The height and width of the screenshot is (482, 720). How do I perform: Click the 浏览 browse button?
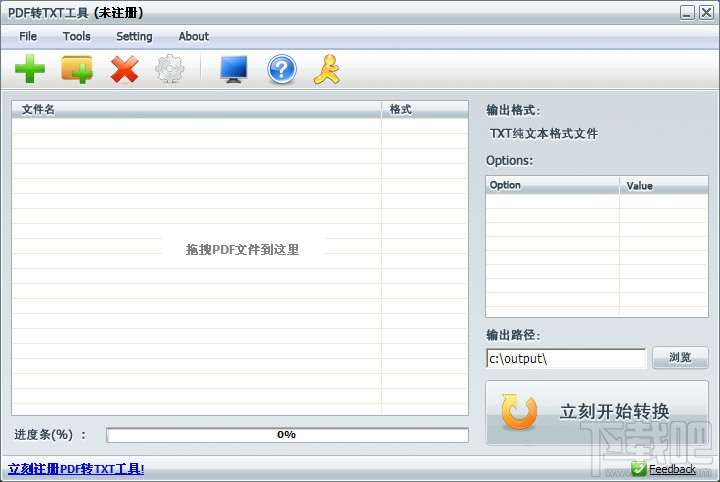(x=680, y=357)
